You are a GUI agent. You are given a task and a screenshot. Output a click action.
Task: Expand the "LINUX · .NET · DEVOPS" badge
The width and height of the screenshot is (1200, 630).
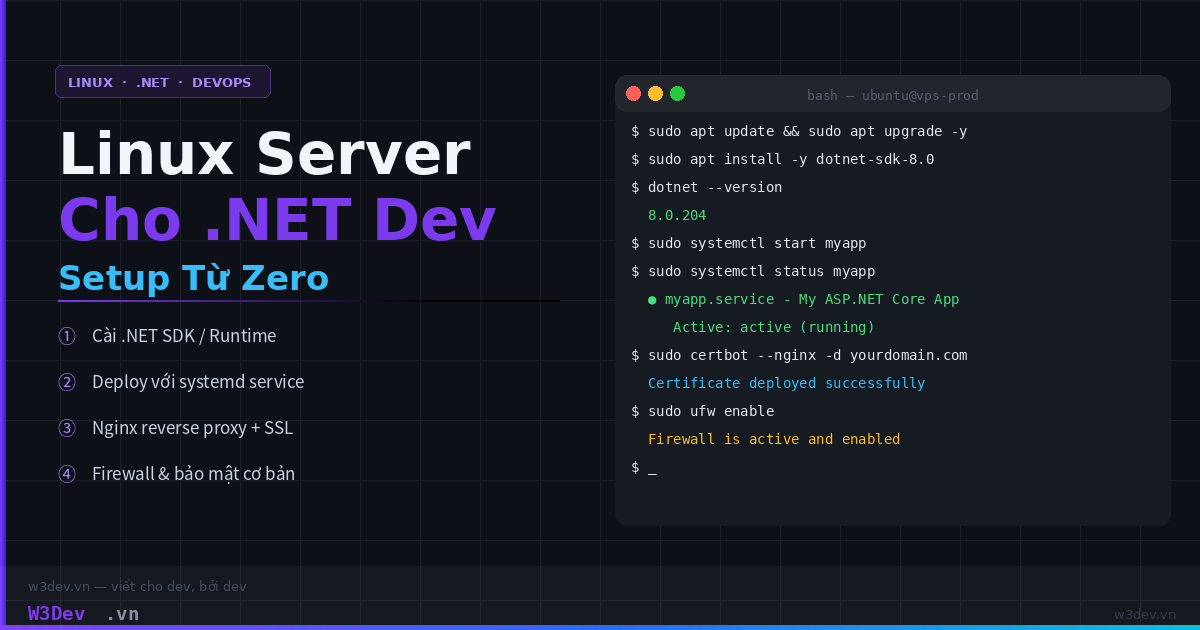pos(162,82)
